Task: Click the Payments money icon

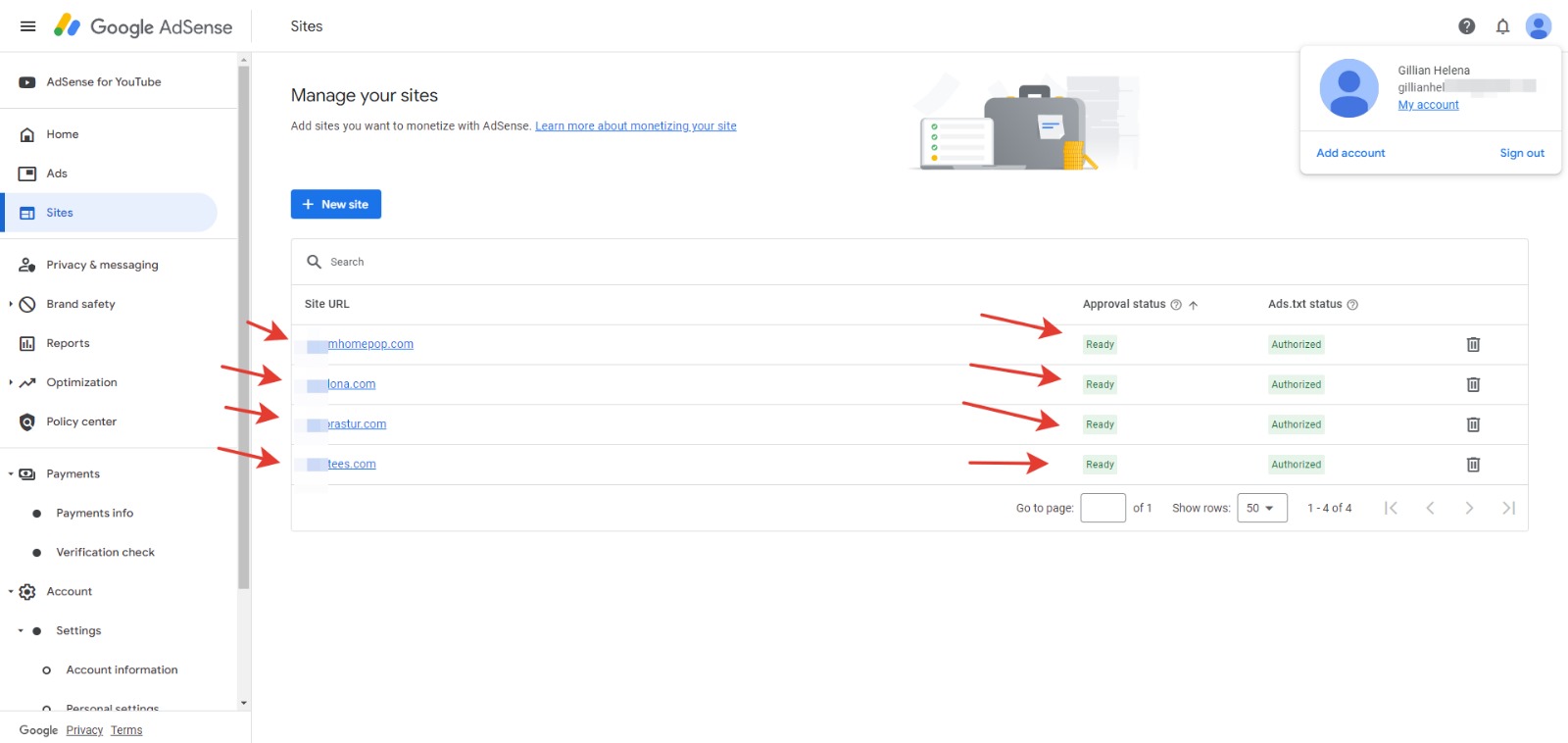Action: coord(27,474)
